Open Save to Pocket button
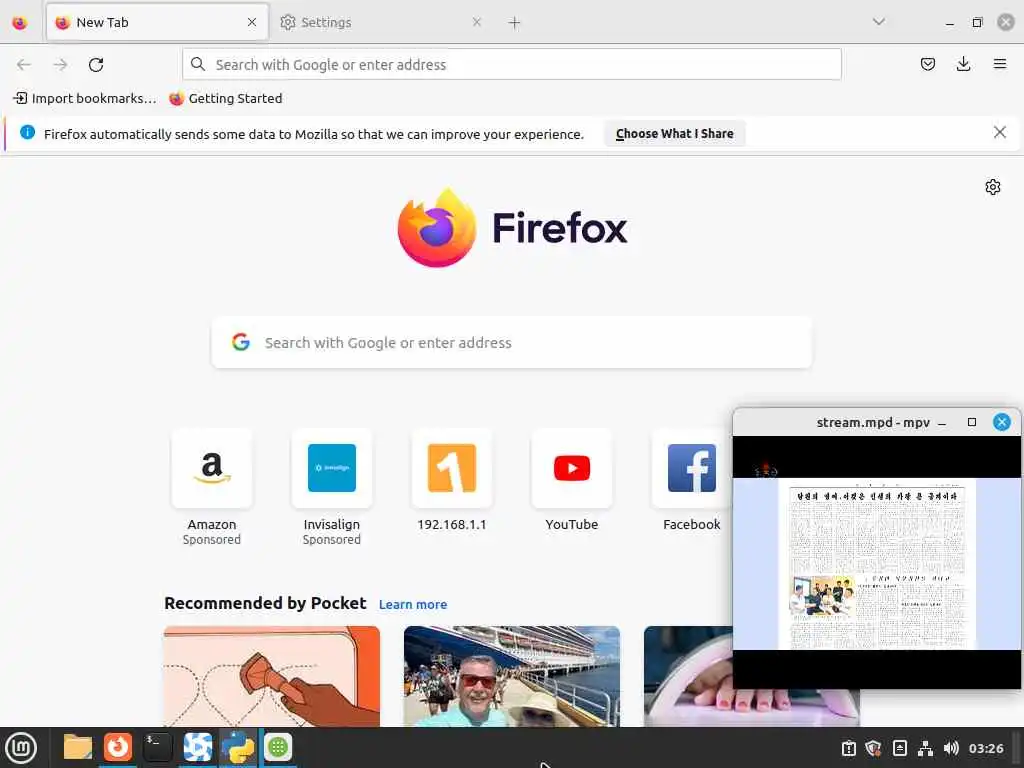This screenshot has width=1024, height=768. tap(928, 64)
